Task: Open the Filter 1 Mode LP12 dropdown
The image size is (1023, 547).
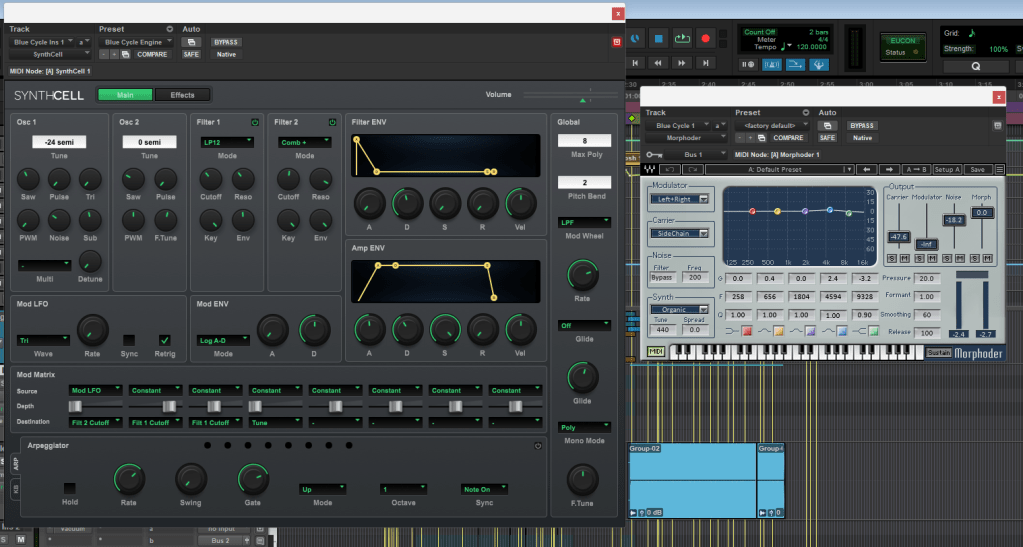Action: (x=225, y=143)
